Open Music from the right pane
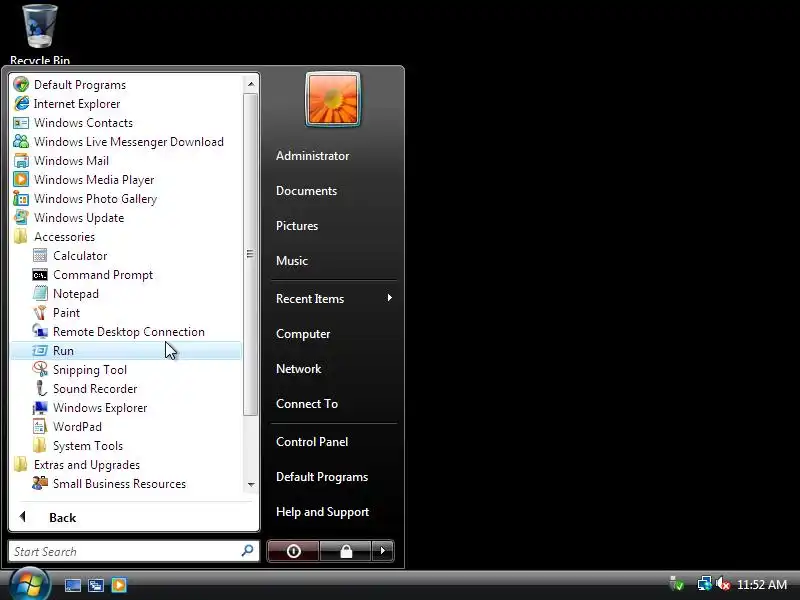 click(291, 261)
